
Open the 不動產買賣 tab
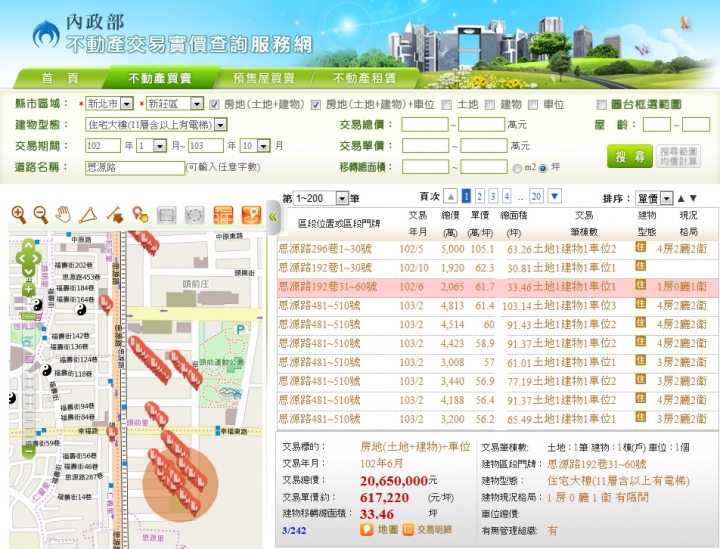160,78
